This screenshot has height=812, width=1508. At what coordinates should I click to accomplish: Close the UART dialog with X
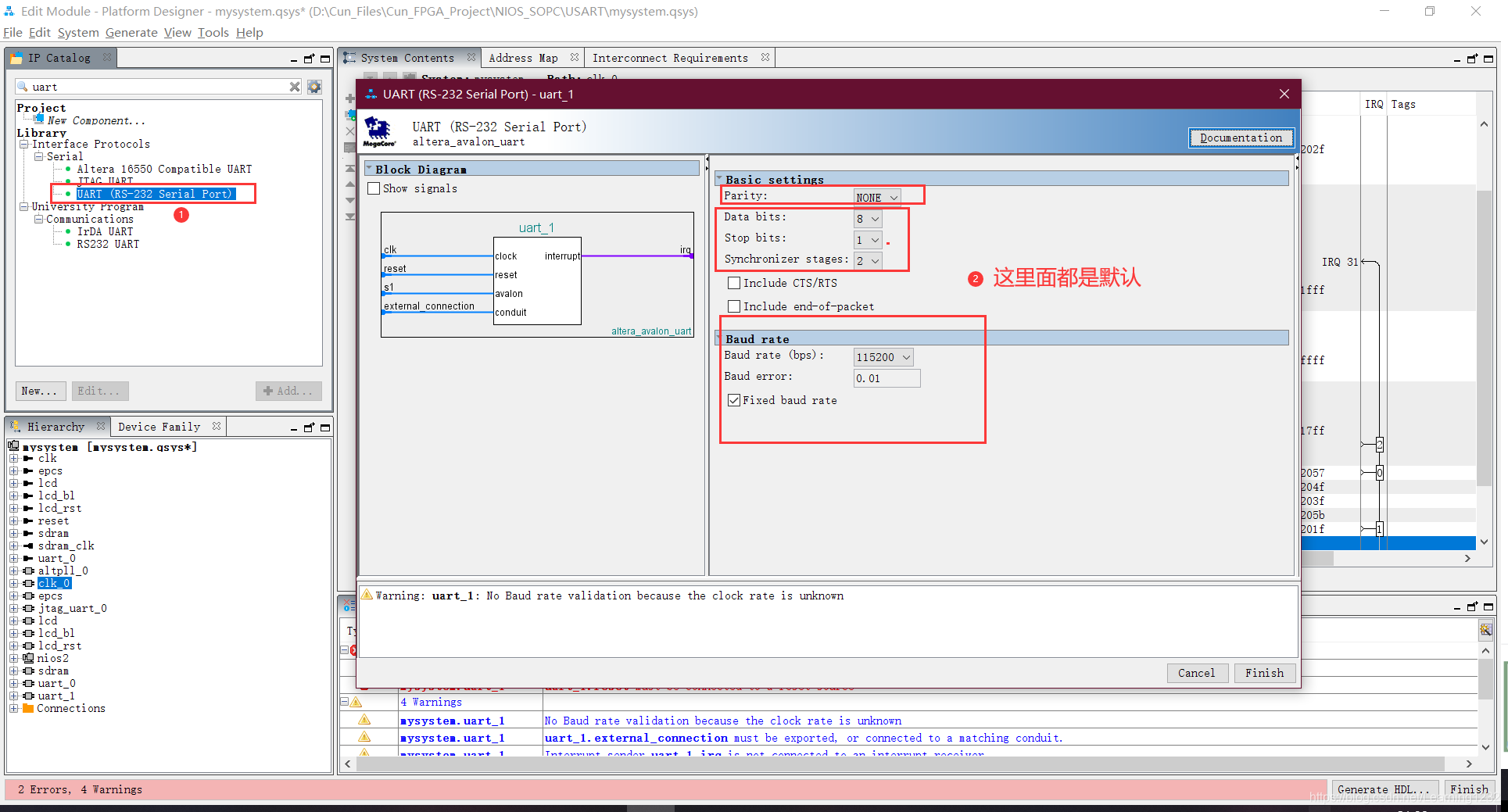[x=1284, y=94]
